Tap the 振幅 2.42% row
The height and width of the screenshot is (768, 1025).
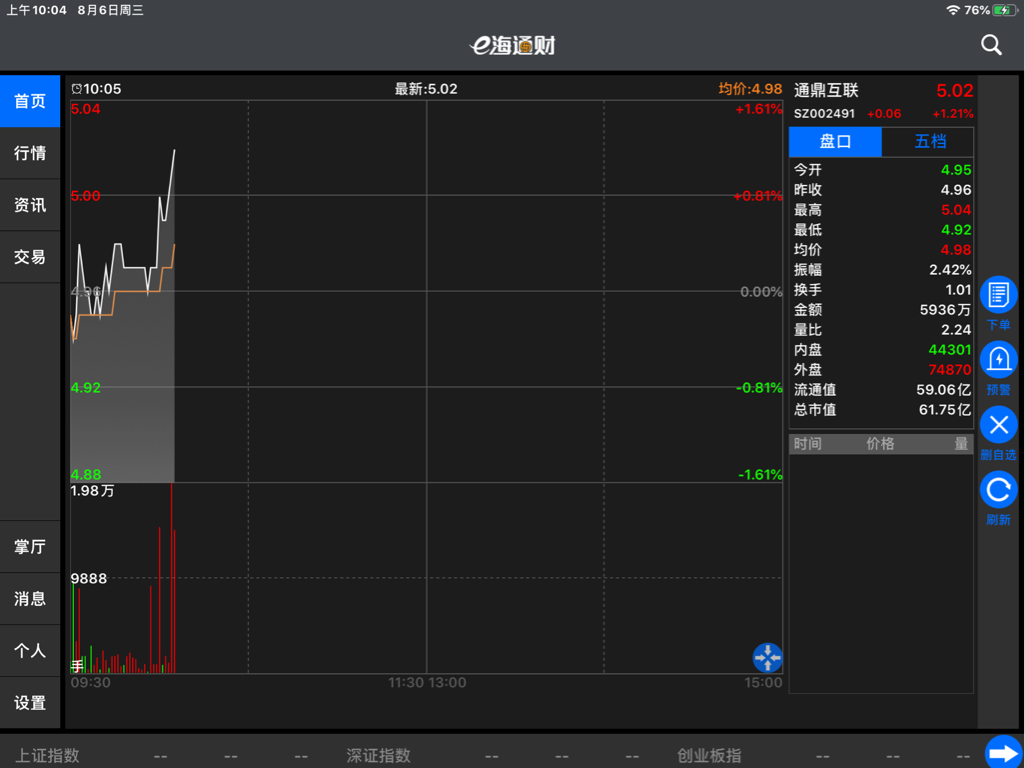pyautogui.click(x=882, y=270)
